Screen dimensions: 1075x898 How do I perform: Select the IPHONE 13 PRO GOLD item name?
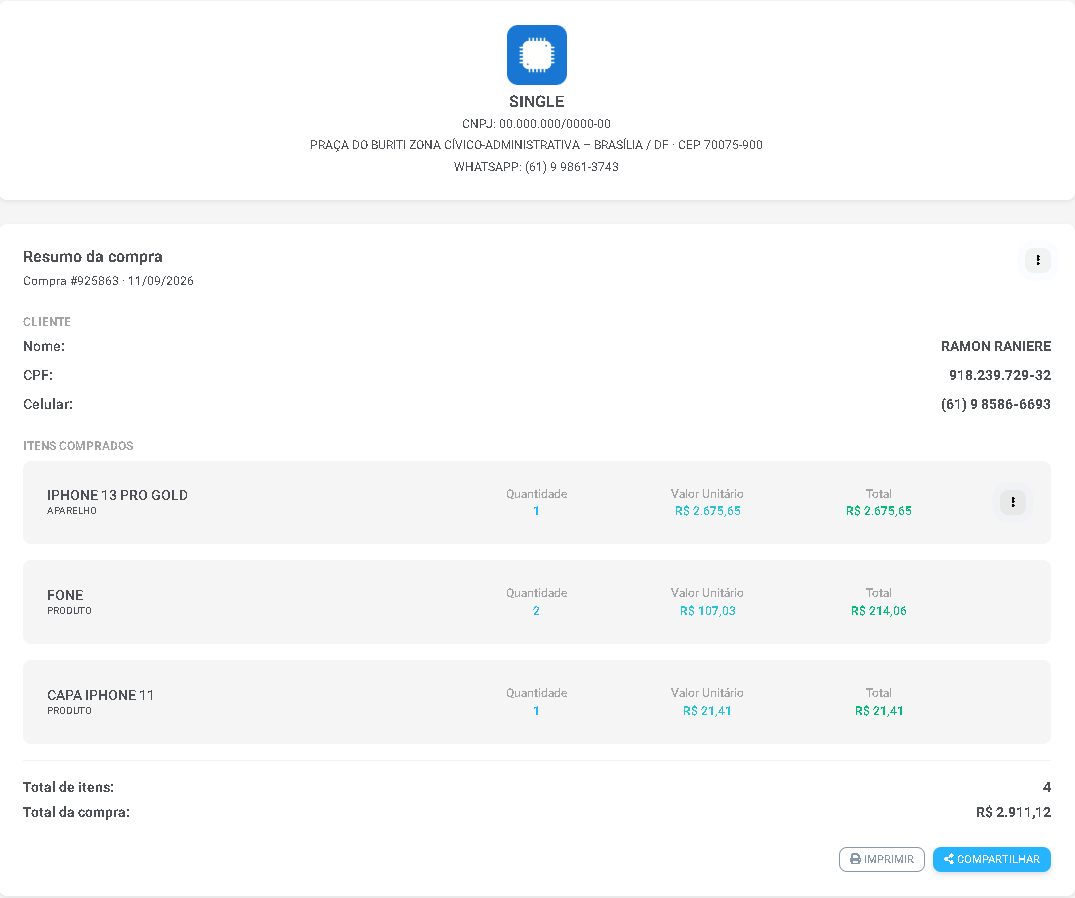coord(117,495)
